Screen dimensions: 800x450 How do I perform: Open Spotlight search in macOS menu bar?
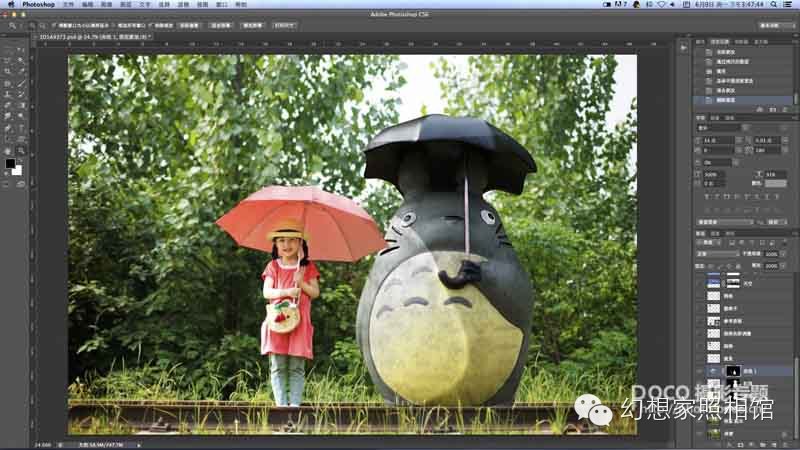[x=774, y=4]
